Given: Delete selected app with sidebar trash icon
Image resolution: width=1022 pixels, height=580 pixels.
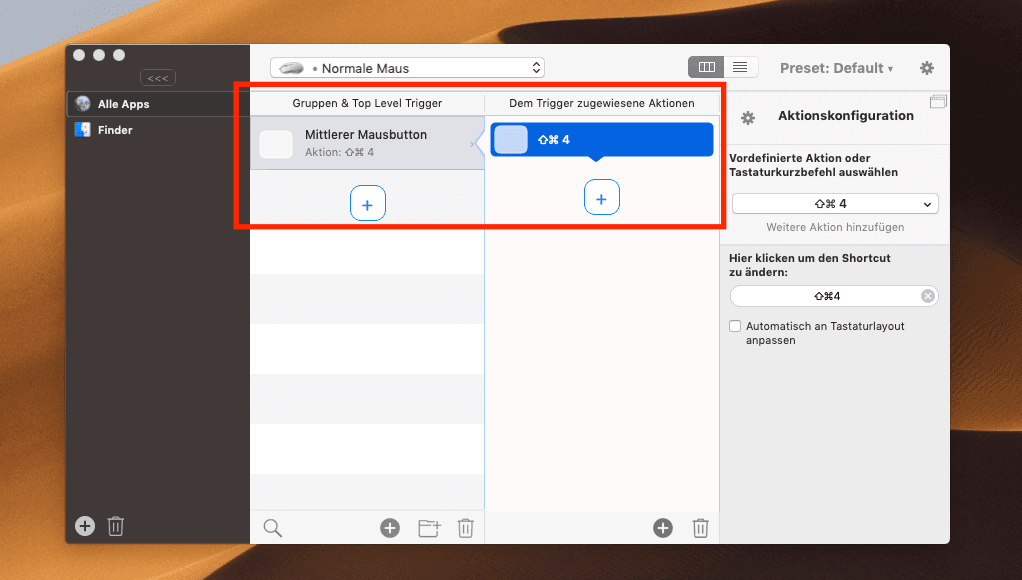Looking at the screenshot, I should (x=116, y=526).
